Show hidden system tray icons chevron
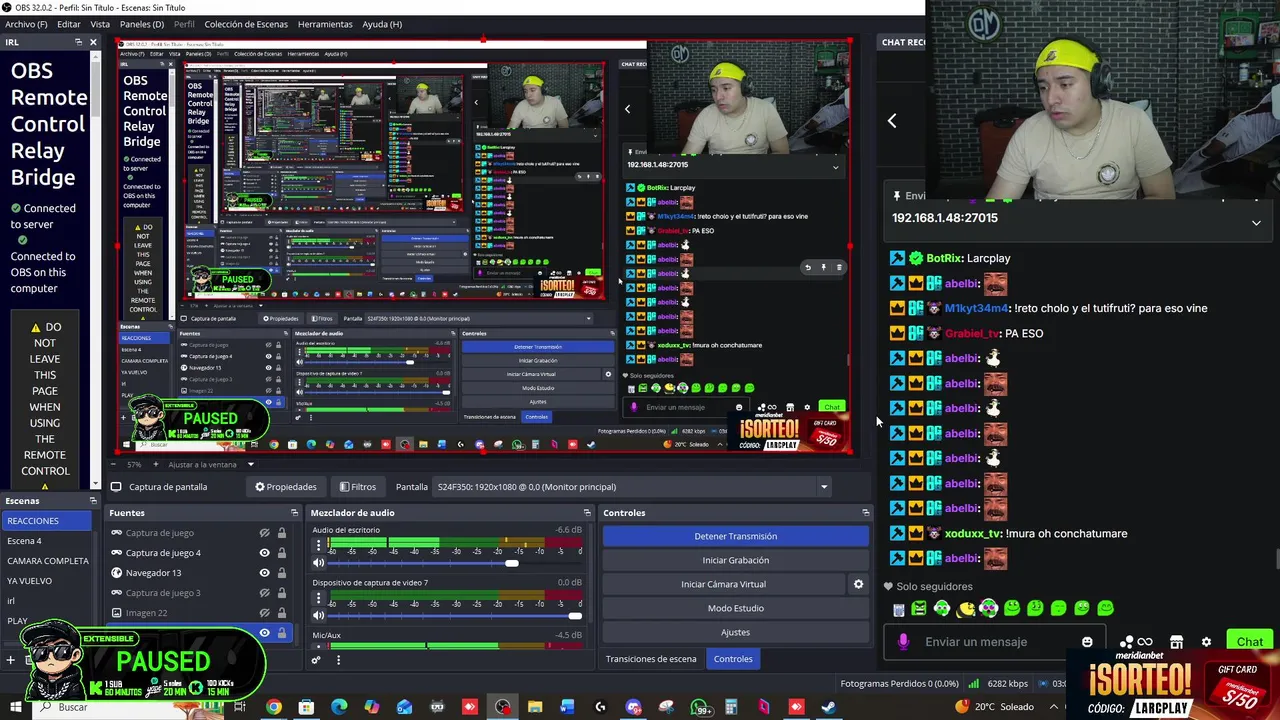This screenshot has height=720, width=1280. pyautogui.click(x=1053, y=707)
